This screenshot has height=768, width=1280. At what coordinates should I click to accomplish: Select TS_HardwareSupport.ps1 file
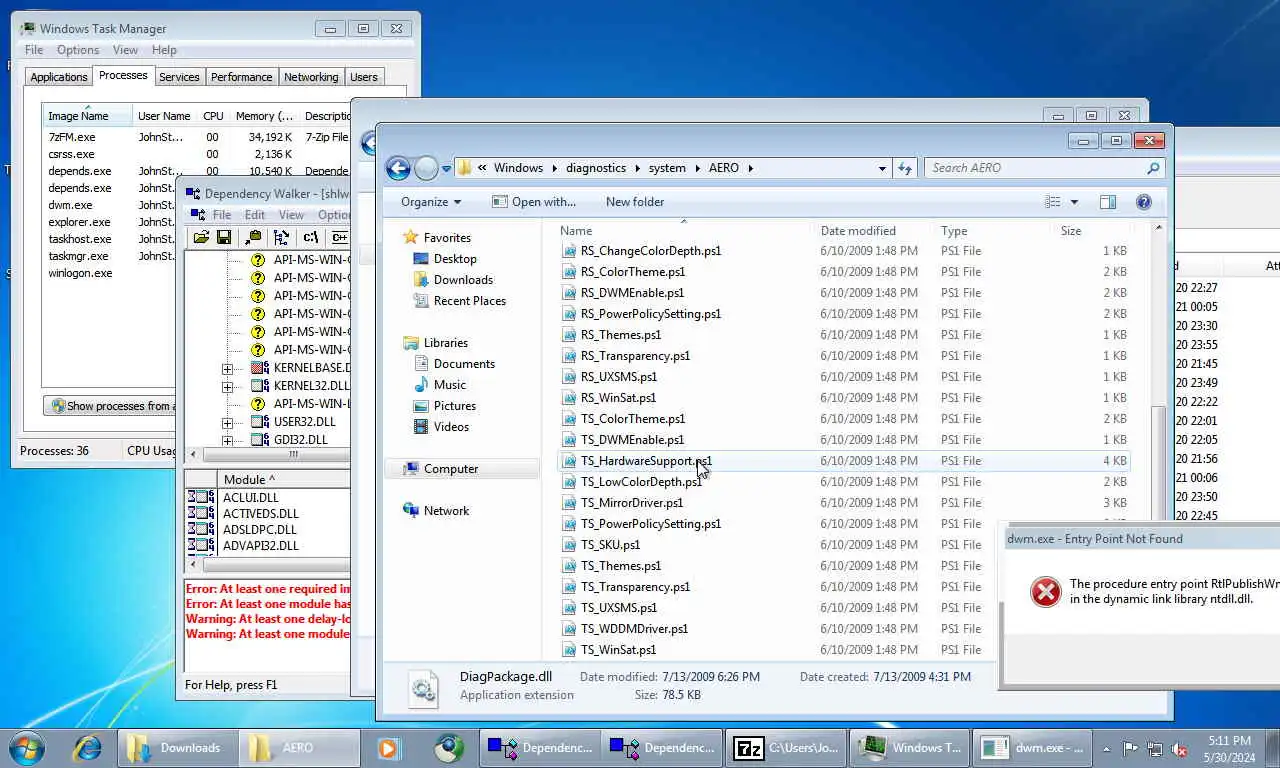tap(843, 461)
